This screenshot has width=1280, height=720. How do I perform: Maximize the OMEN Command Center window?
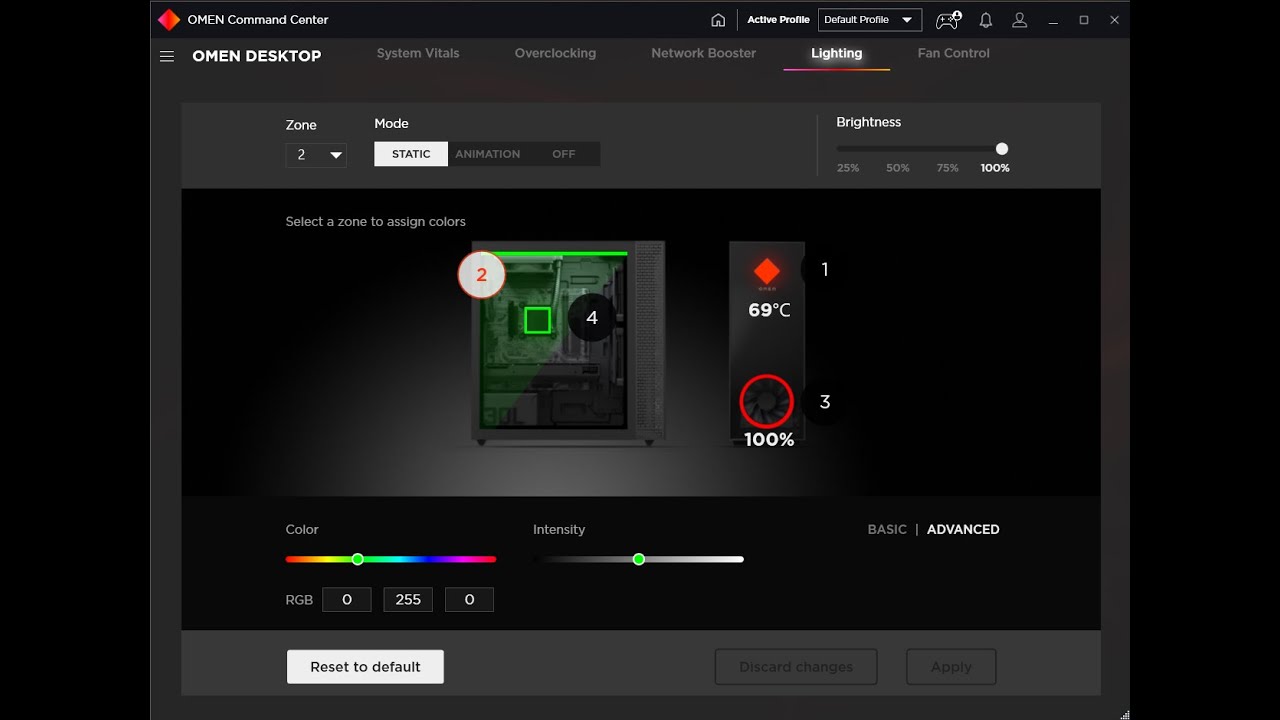[x=1084, y=20]
